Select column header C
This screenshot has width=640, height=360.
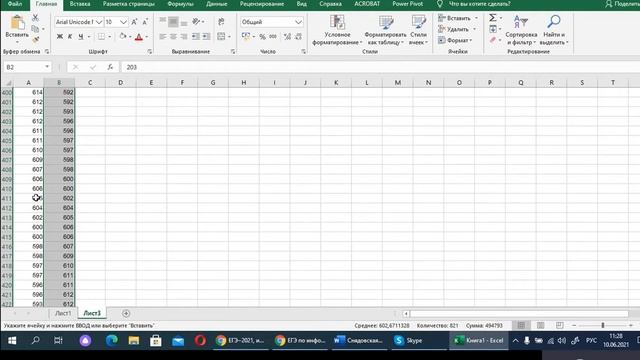click(x=90, y=83)
